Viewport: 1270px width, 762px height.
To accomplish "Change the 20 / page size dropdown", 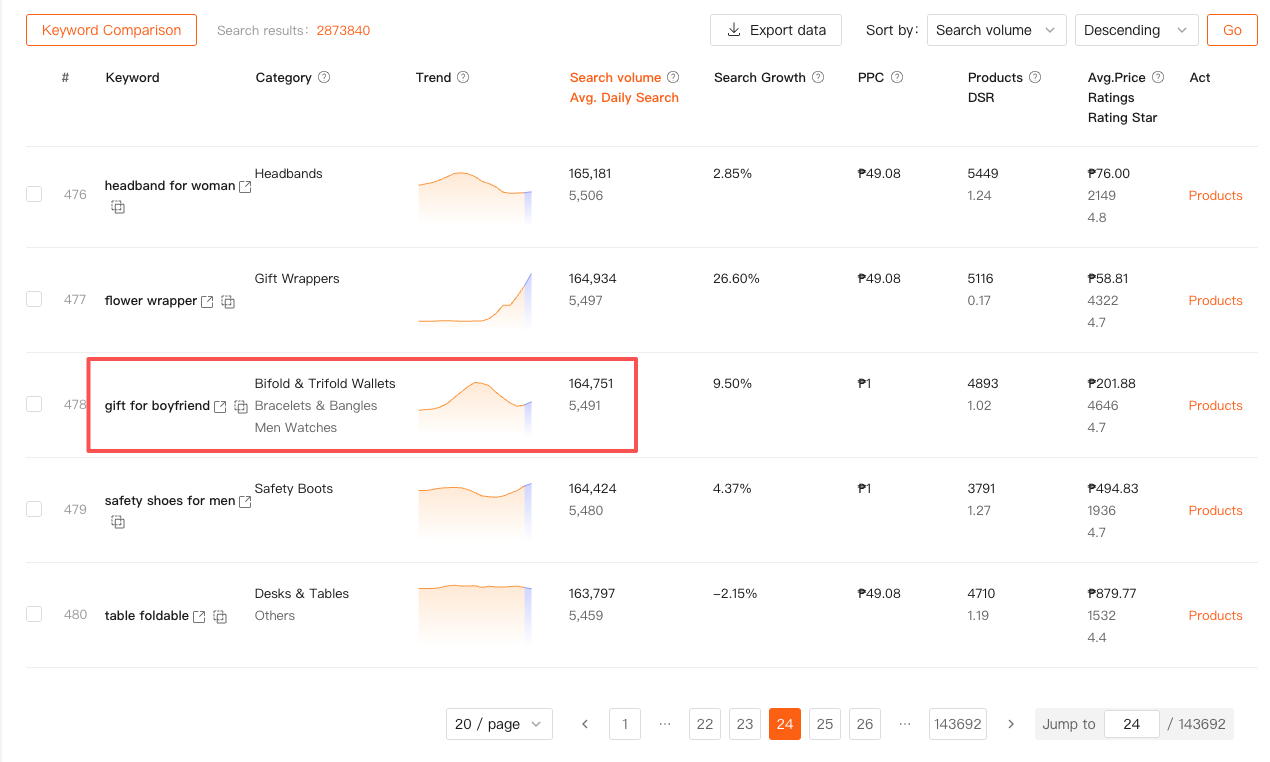I will (499, 724).
